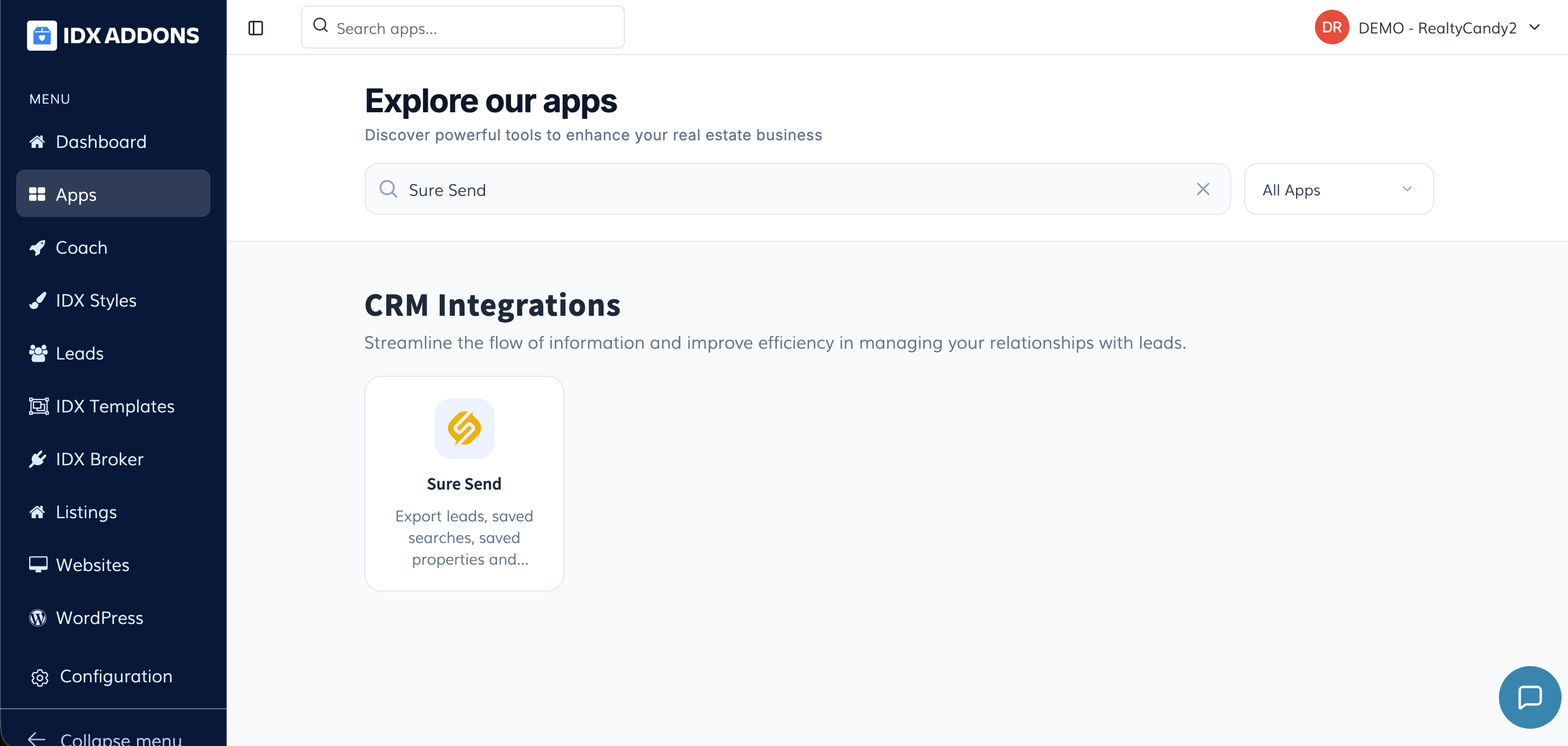Open the WordPress section
This screenshot has width=1568, height=746.
coord(99,618)
